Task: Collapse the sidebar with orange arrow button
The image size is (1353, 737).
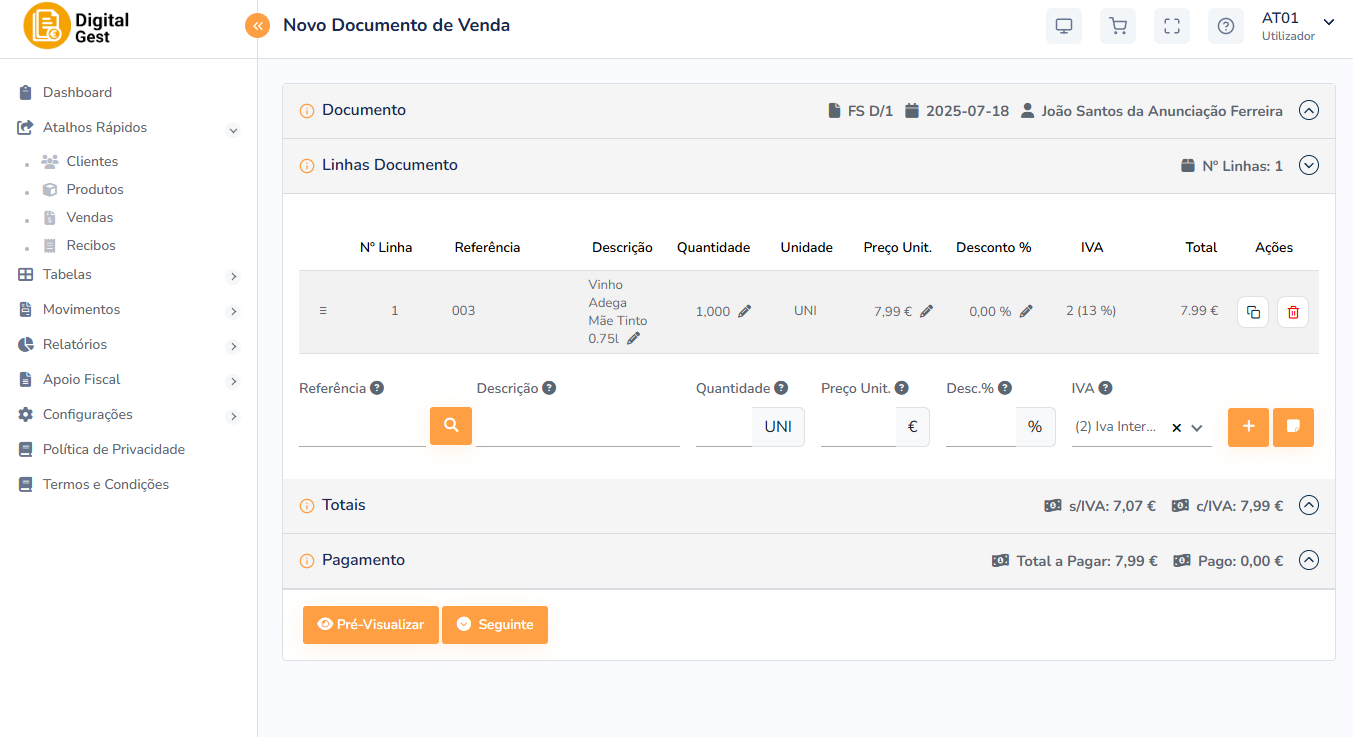Action: tap(258, 26)
